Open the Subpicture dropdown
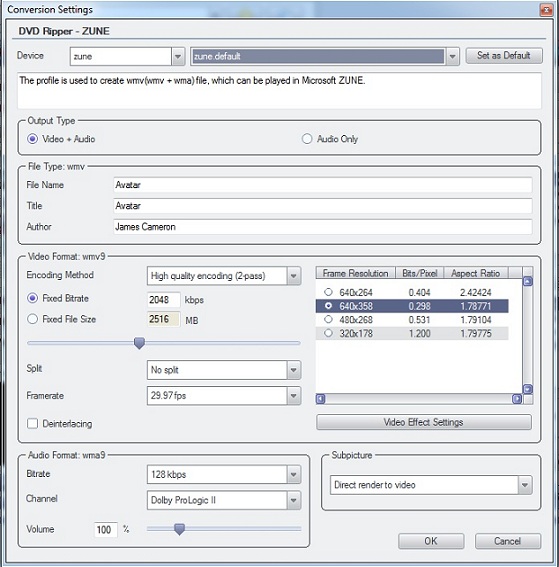The width and height of the screenshot is (559, 567). [x=525, y=485]
